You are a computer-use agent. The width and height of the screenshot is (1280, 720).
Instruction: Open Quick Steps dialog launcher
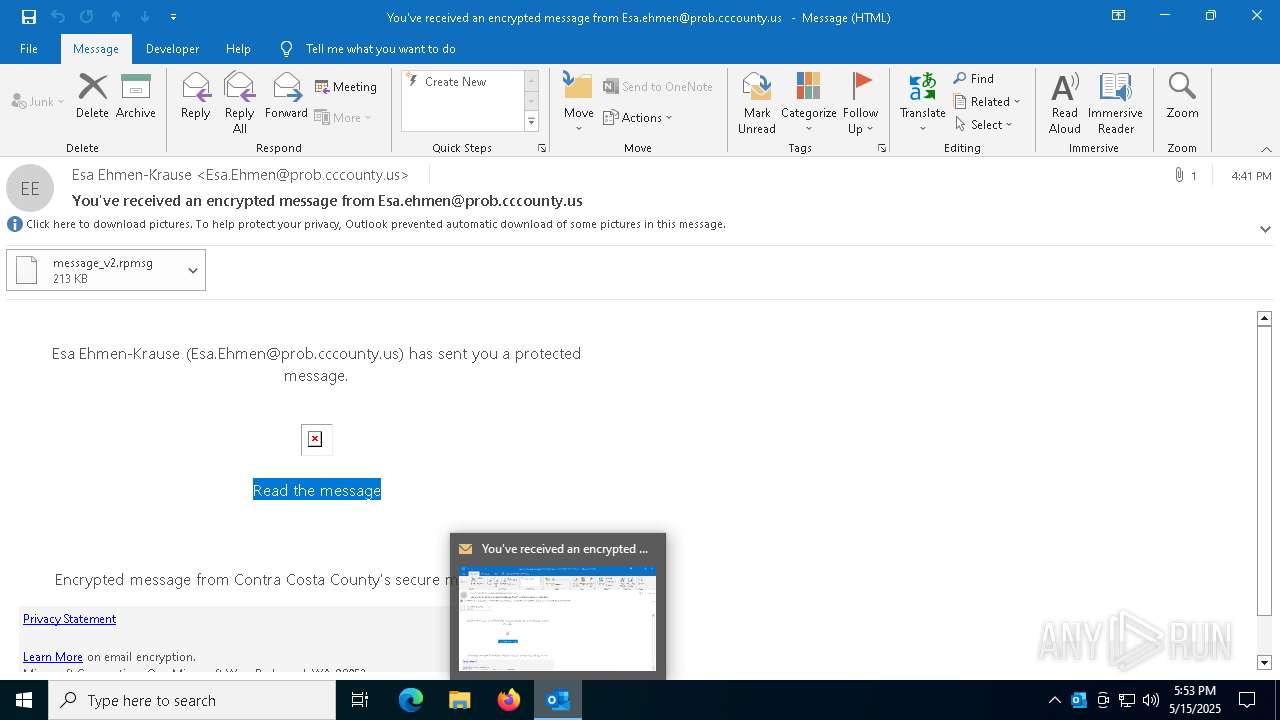tap(542, 148)
